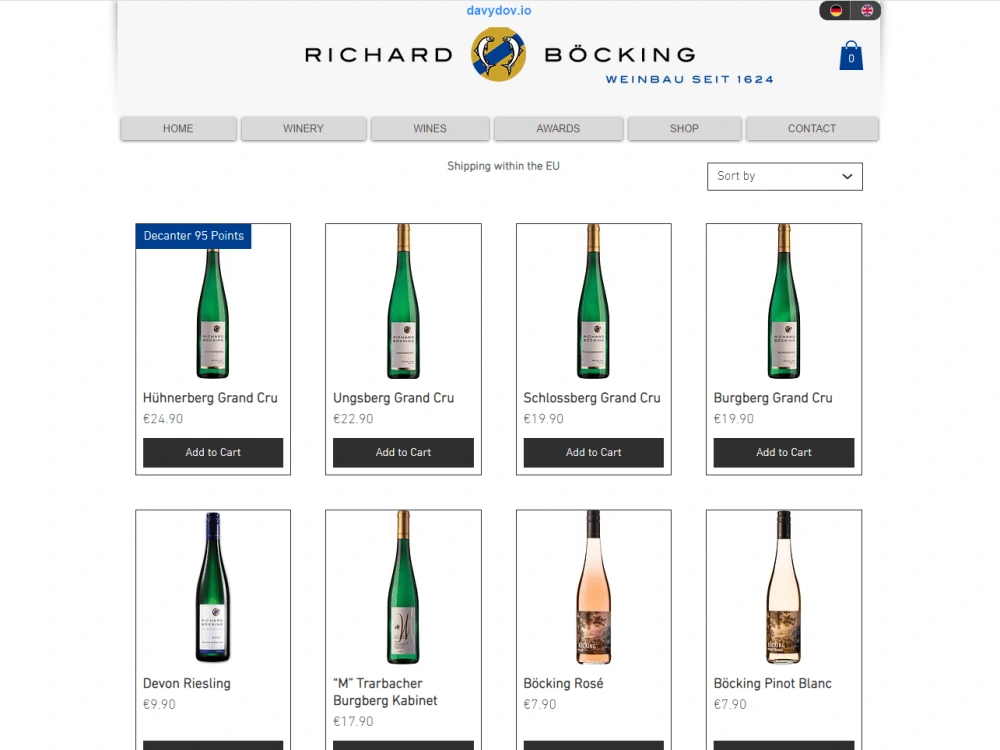Open the Sort by dropdown
The height and width of the screenshot is (750, 1000).
click(x=784, y=176)
